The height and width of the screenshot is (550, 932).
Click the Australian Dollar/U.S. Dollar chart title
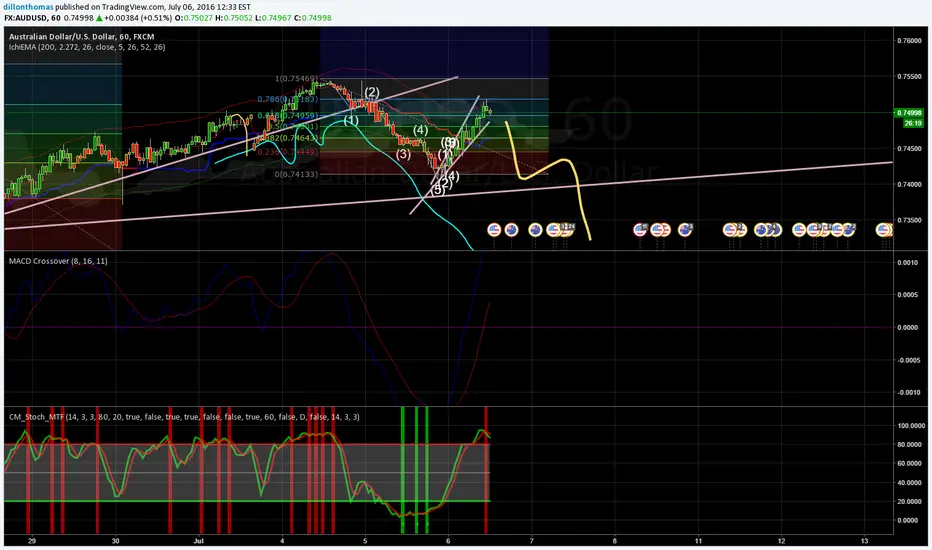tap(81, 37)
